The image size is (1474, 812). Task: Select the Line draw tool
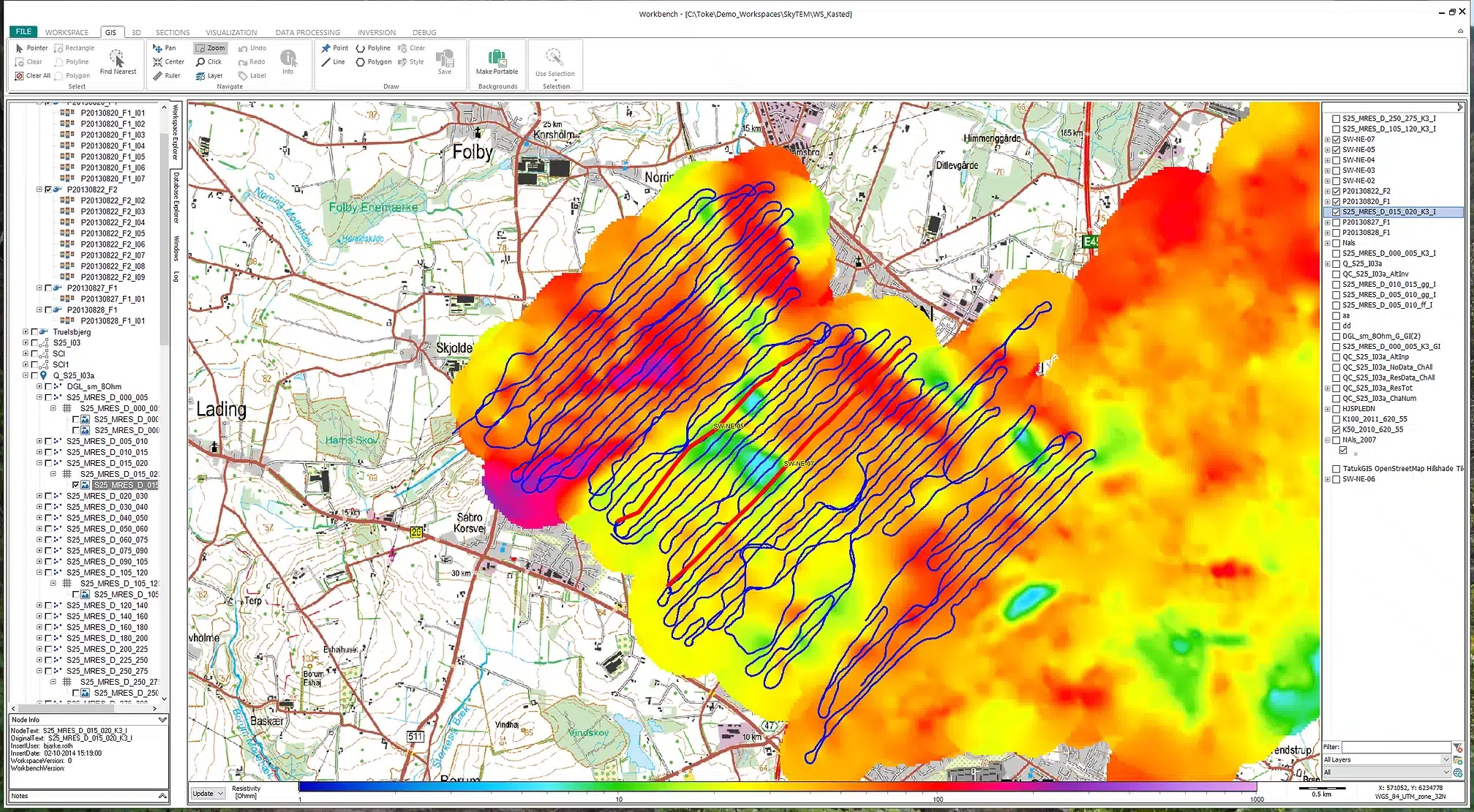click(x=333, y=62)
